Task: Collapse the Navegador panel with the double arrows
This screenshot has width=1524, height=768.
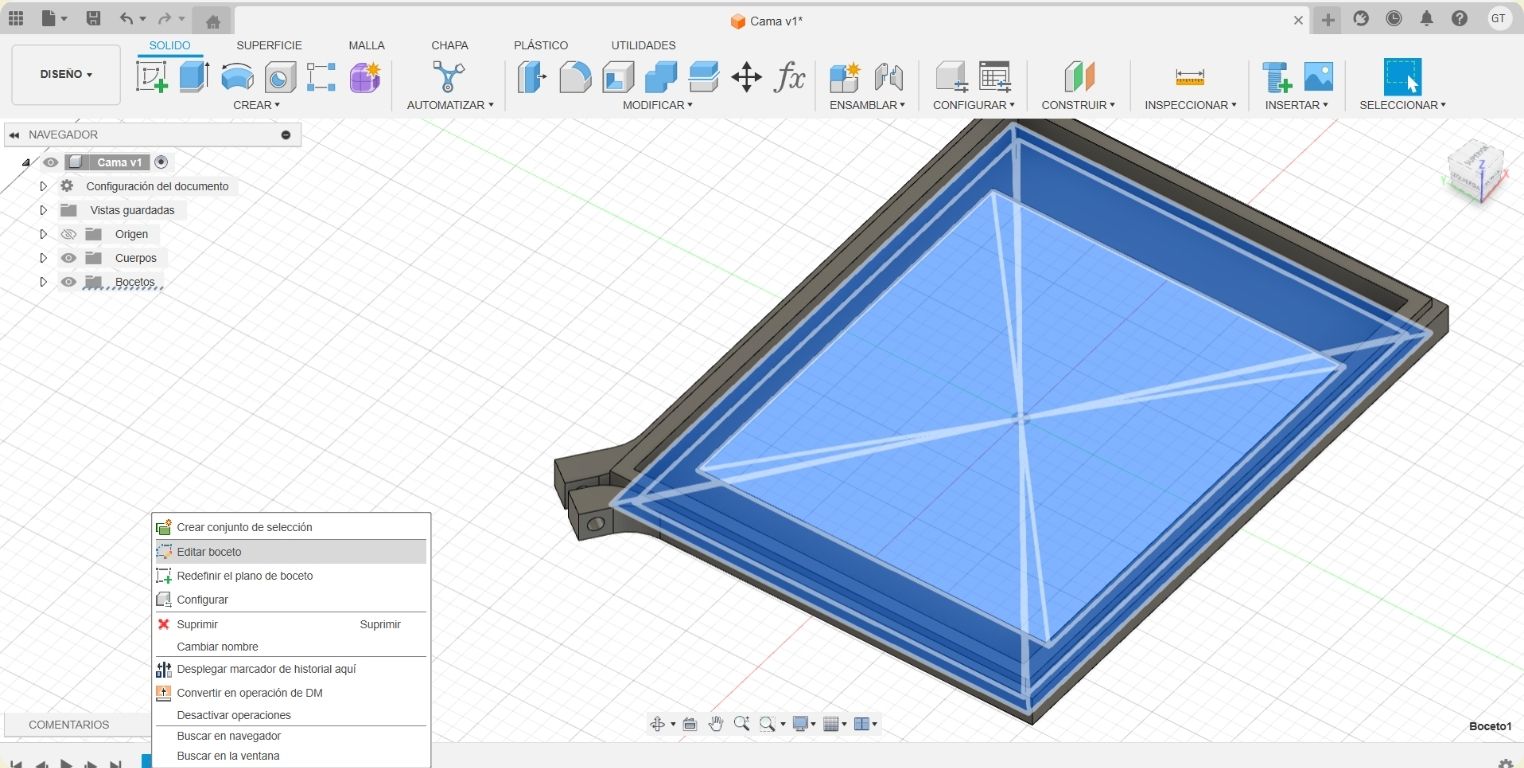Action: tap(14, 135)
